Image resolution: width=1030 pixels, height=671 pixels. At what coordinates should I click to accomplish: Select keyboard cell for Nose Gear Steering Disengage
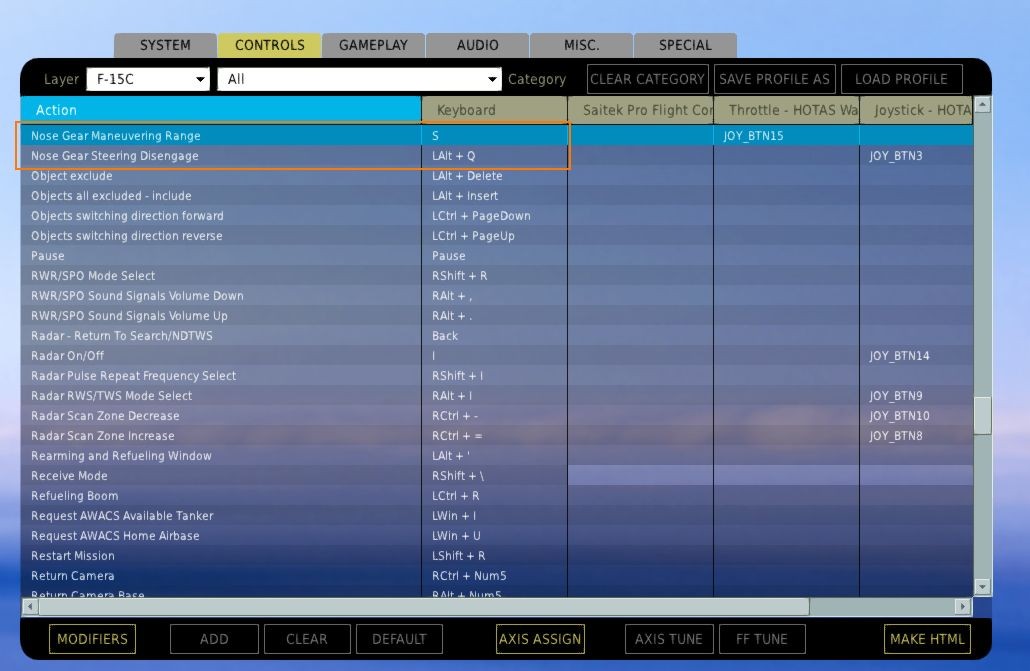coord(494,156)
